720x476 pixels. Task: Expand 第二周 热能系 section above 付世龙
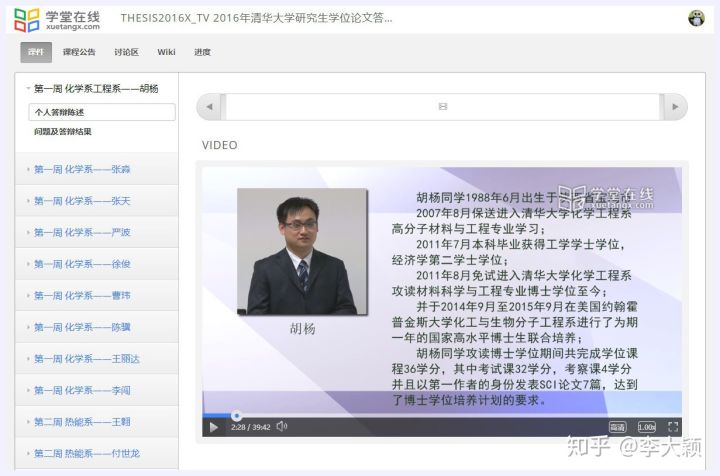(96, 422)
